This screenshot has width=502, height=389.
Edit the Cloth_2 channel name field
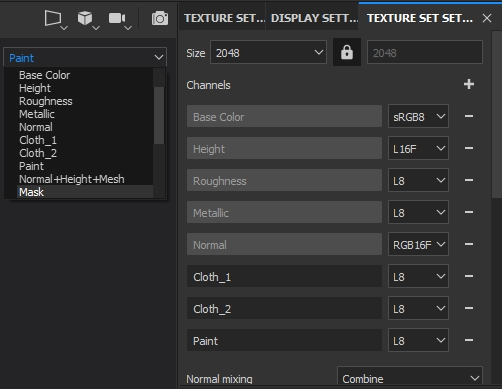tap(284, 308)
